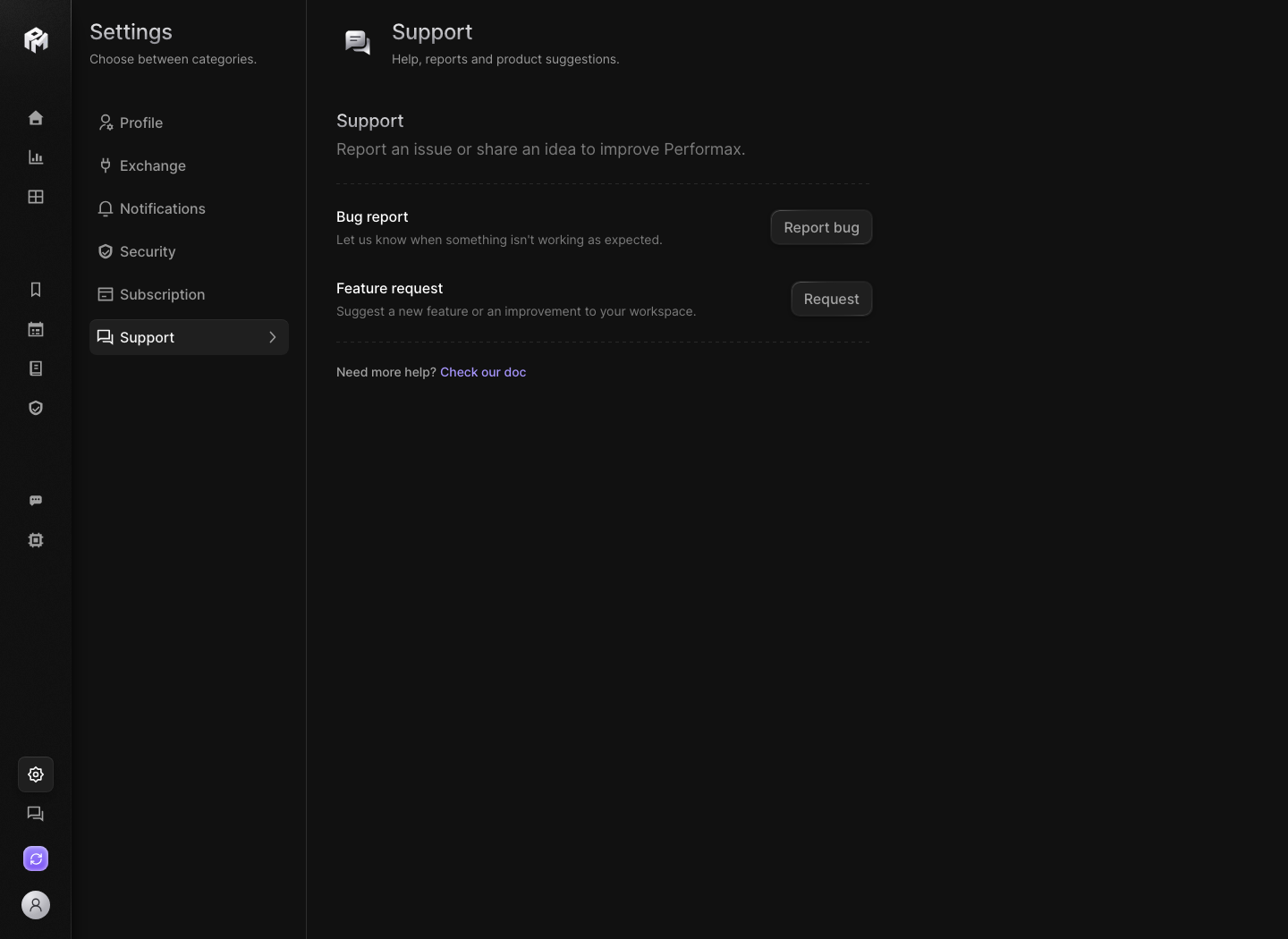Open the chat bubble icon in sidebar
Viewport: 1288px width, 939px height.
point(36,501)
